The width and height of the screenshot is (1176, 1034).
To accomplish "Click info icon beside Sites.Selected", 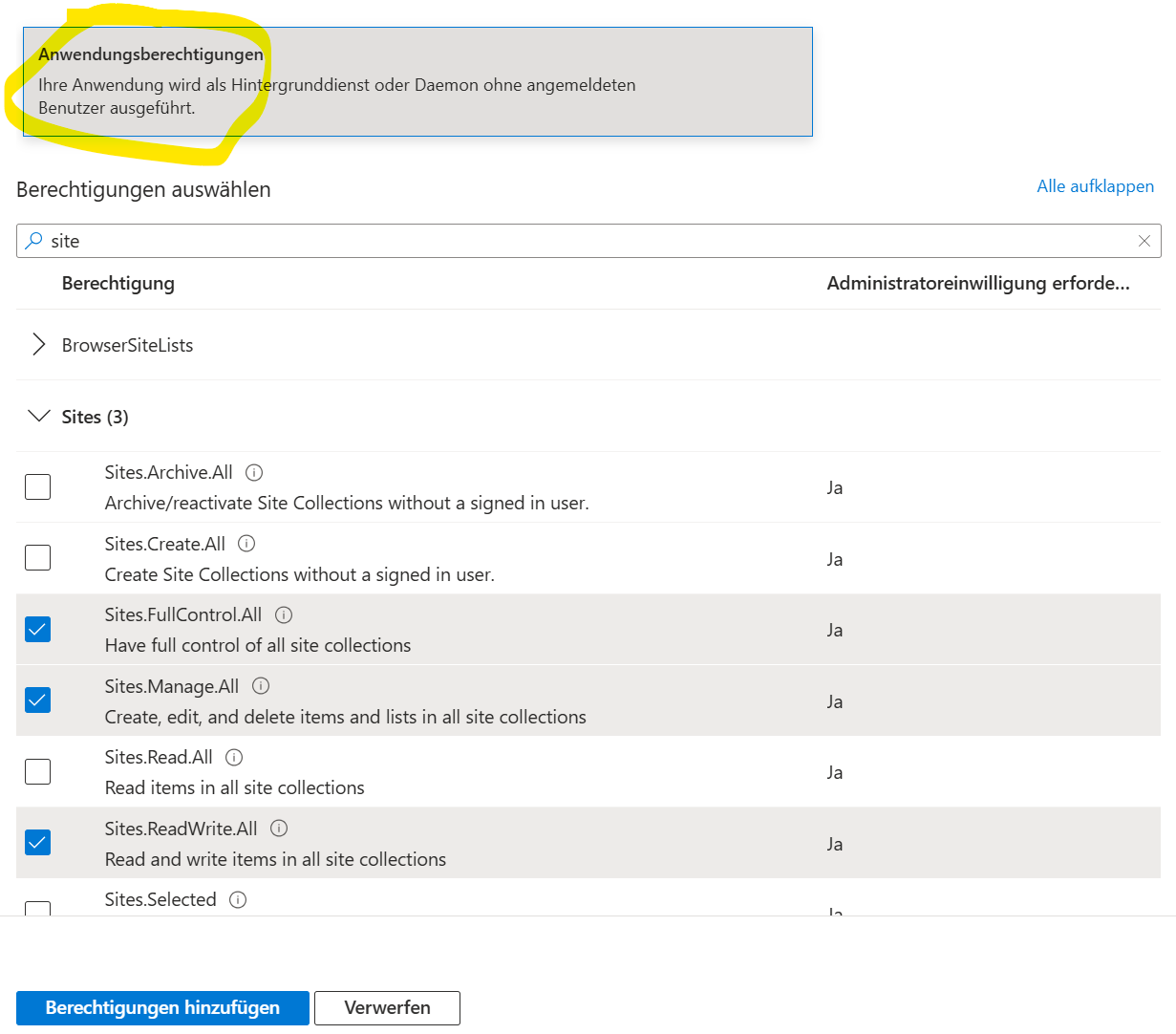I will (238, 899).
